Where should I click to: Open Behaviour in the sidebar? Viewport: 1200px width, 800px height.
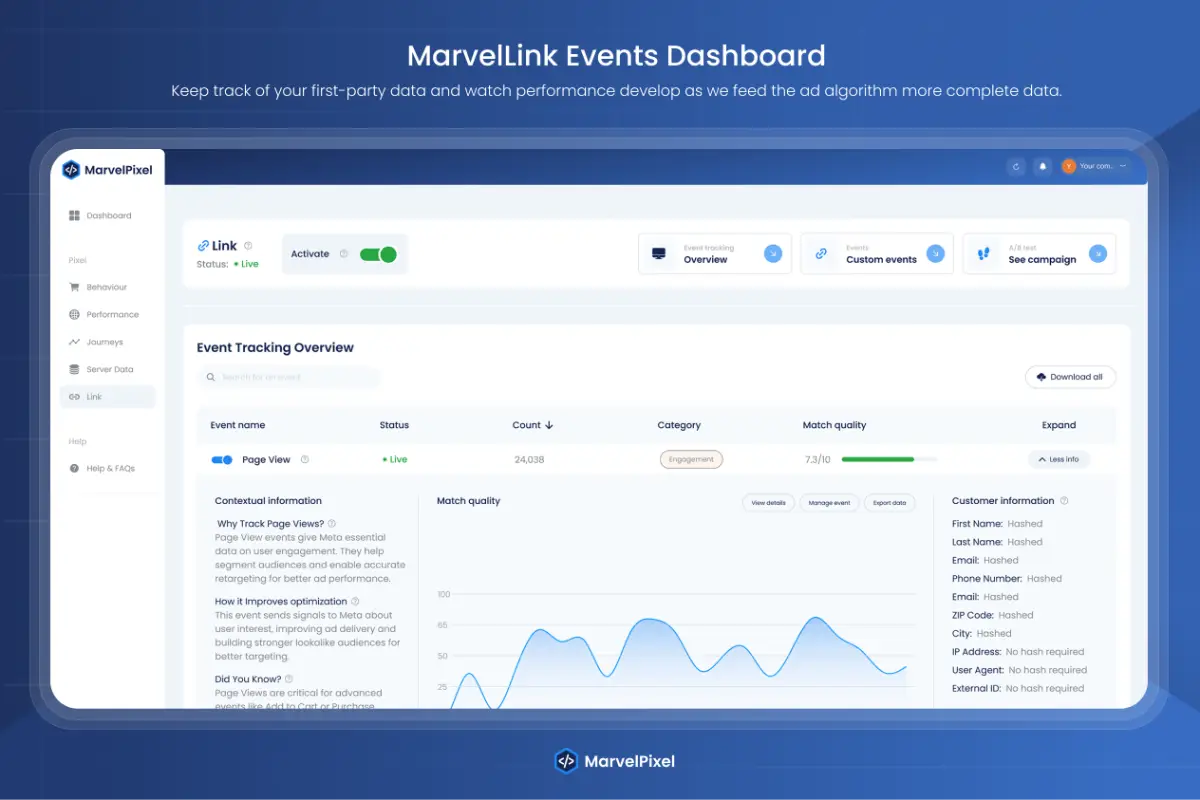tap(106, 287)
